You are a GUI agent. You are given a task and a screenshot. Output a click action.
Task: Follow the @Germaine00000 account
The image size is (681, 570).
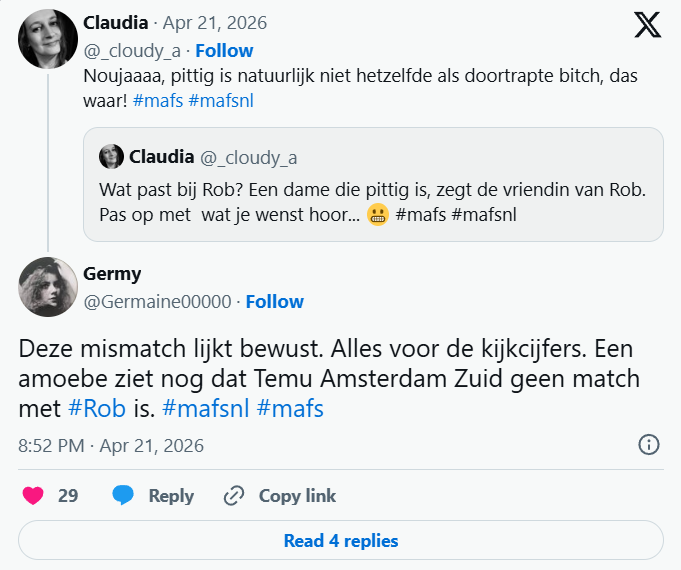(275, 301)
